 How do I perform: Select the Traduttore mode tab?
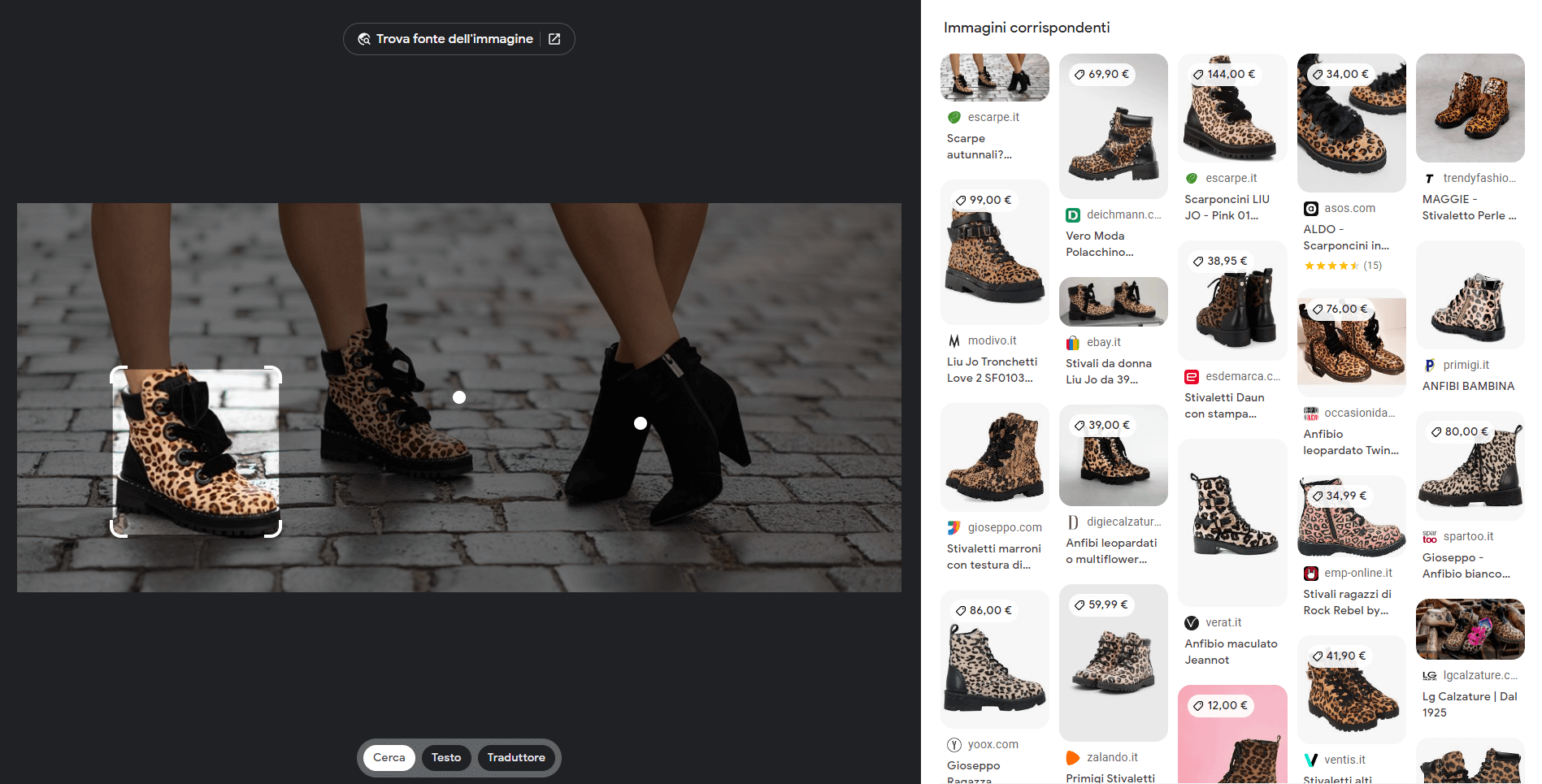(x=516, y=757)
